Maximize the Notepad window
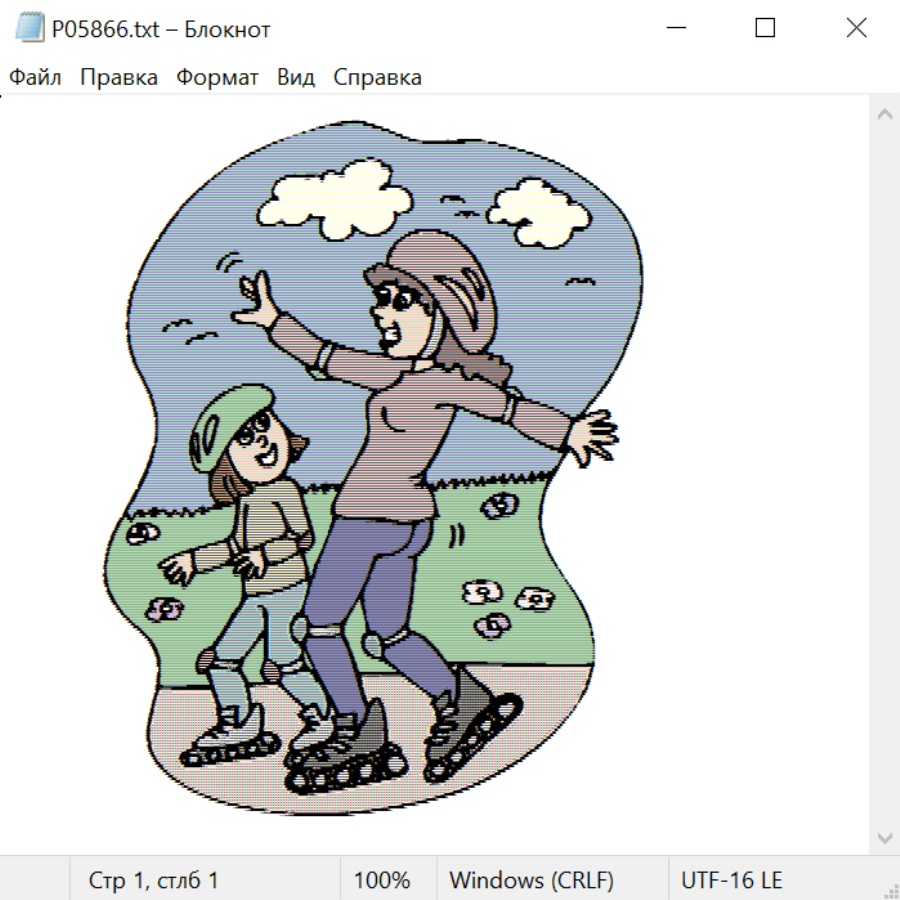900x900 pixels. pyautogui.click(x=765, y=29)
